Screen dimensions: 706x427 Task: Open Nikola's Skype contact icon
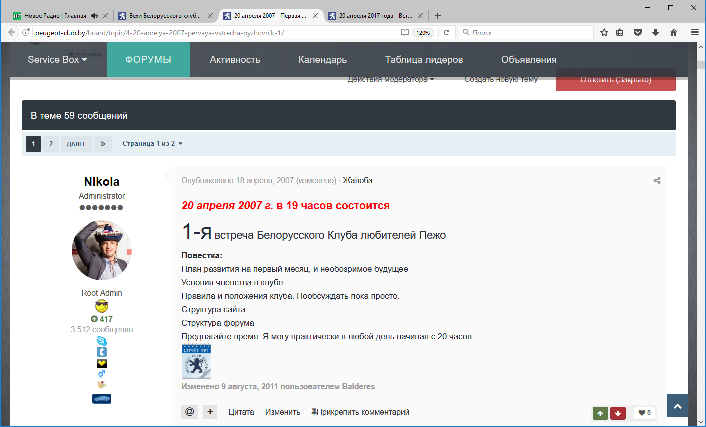102,341
